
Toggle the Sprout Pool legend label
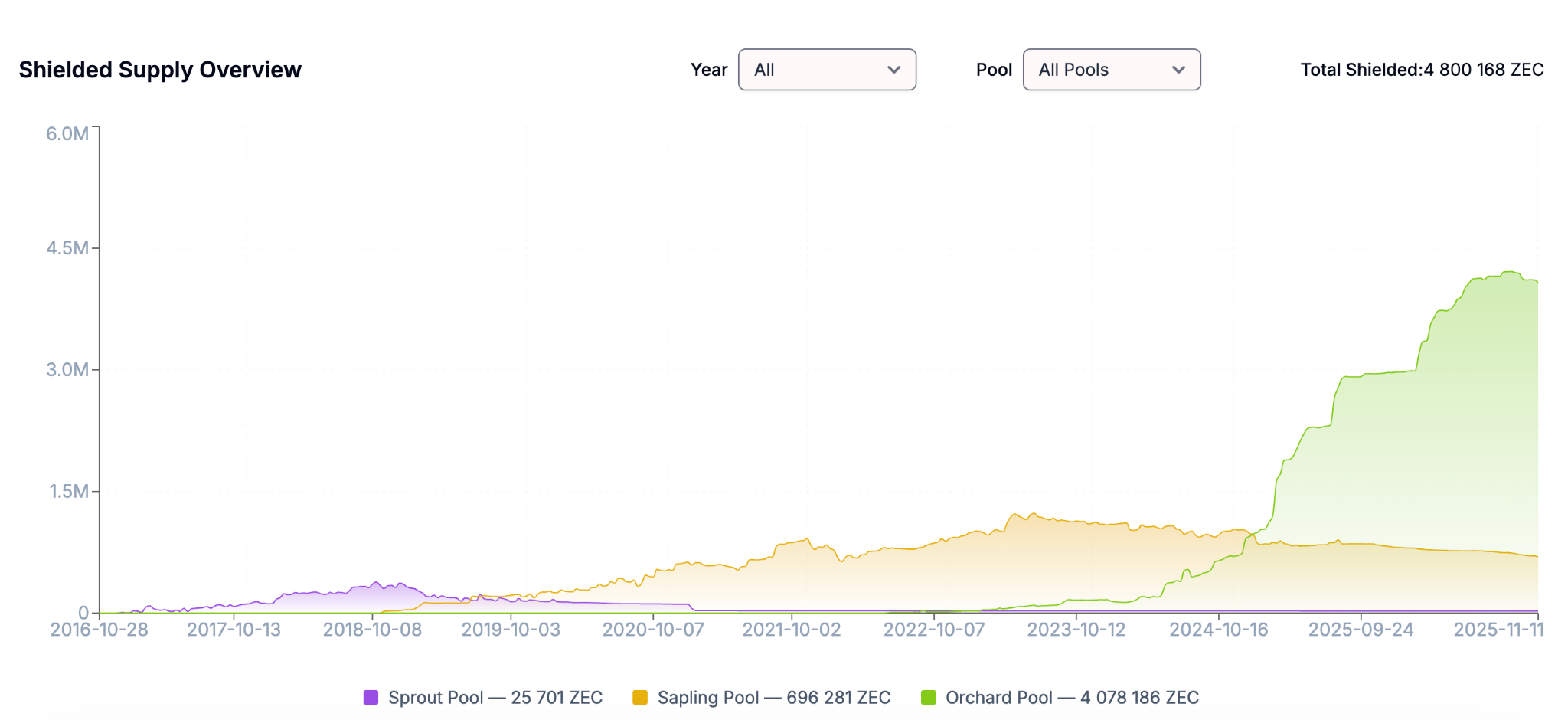(x=495, y=698)
